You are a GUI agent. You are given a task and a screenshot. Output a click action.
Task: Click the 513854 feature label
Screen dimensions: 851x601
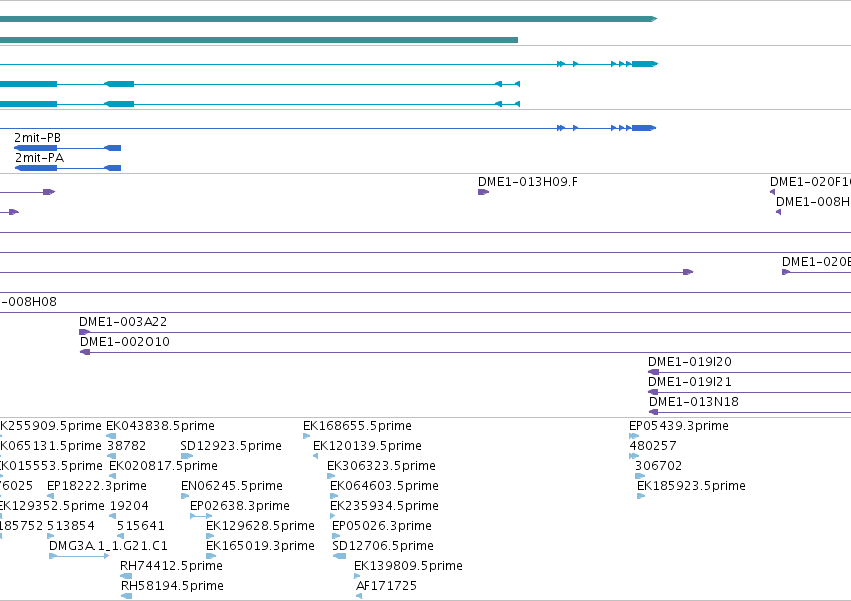click(71, 526)
